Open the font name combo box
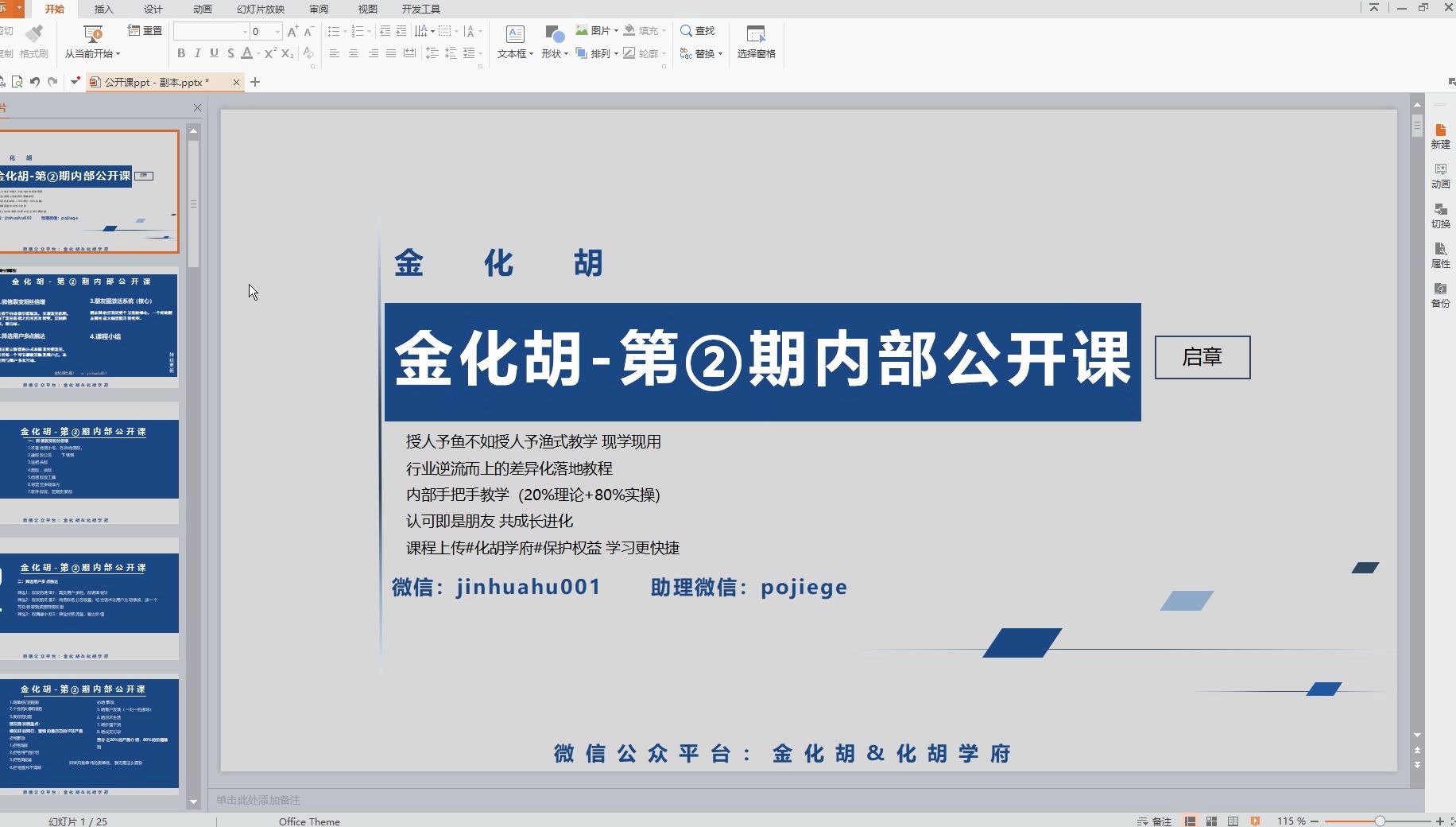The height and width of the screenshot is (827, 1456). [211, 31]
